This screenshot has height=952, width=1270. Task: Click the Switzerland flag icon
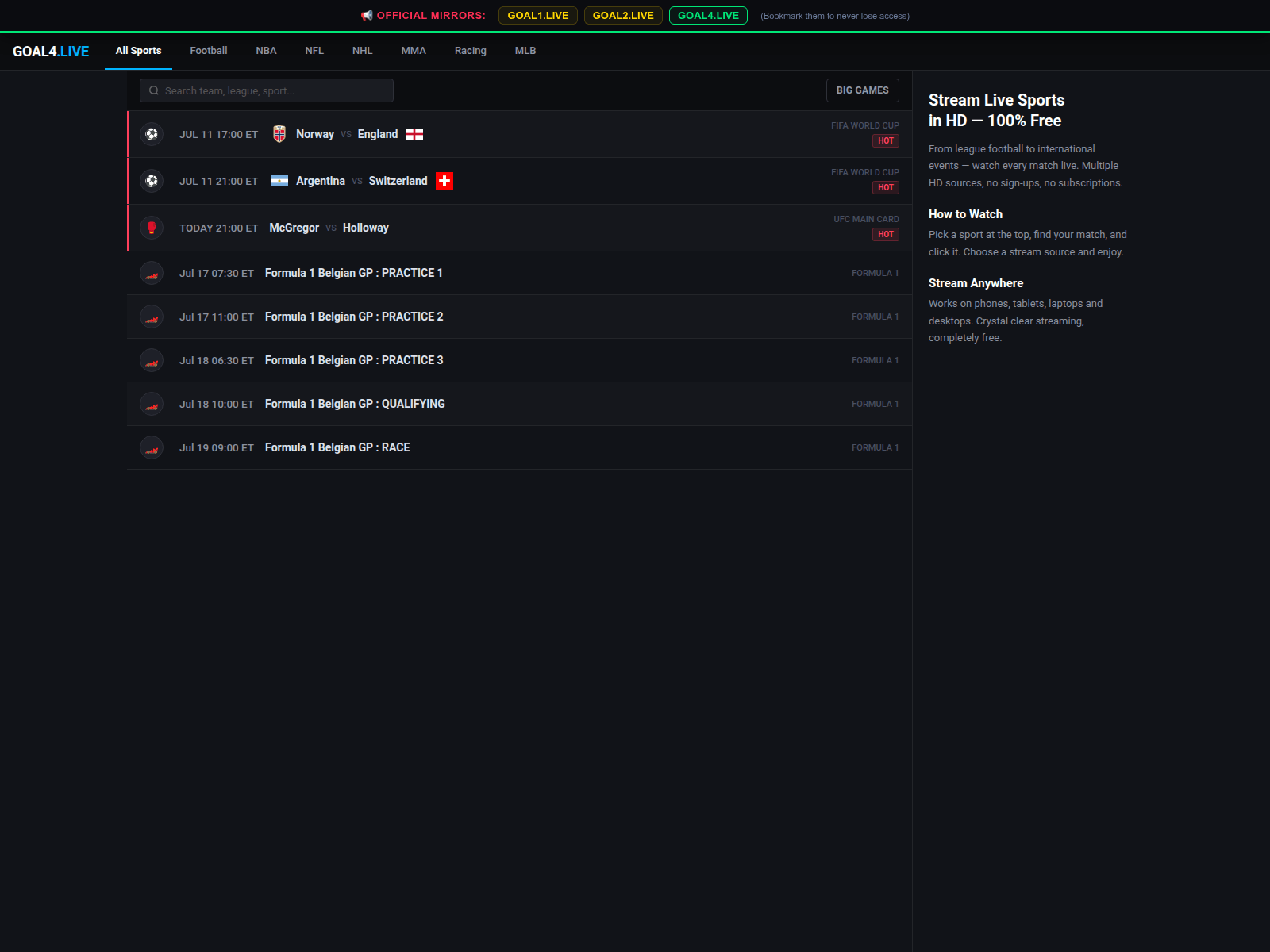(x=444, y=181)
